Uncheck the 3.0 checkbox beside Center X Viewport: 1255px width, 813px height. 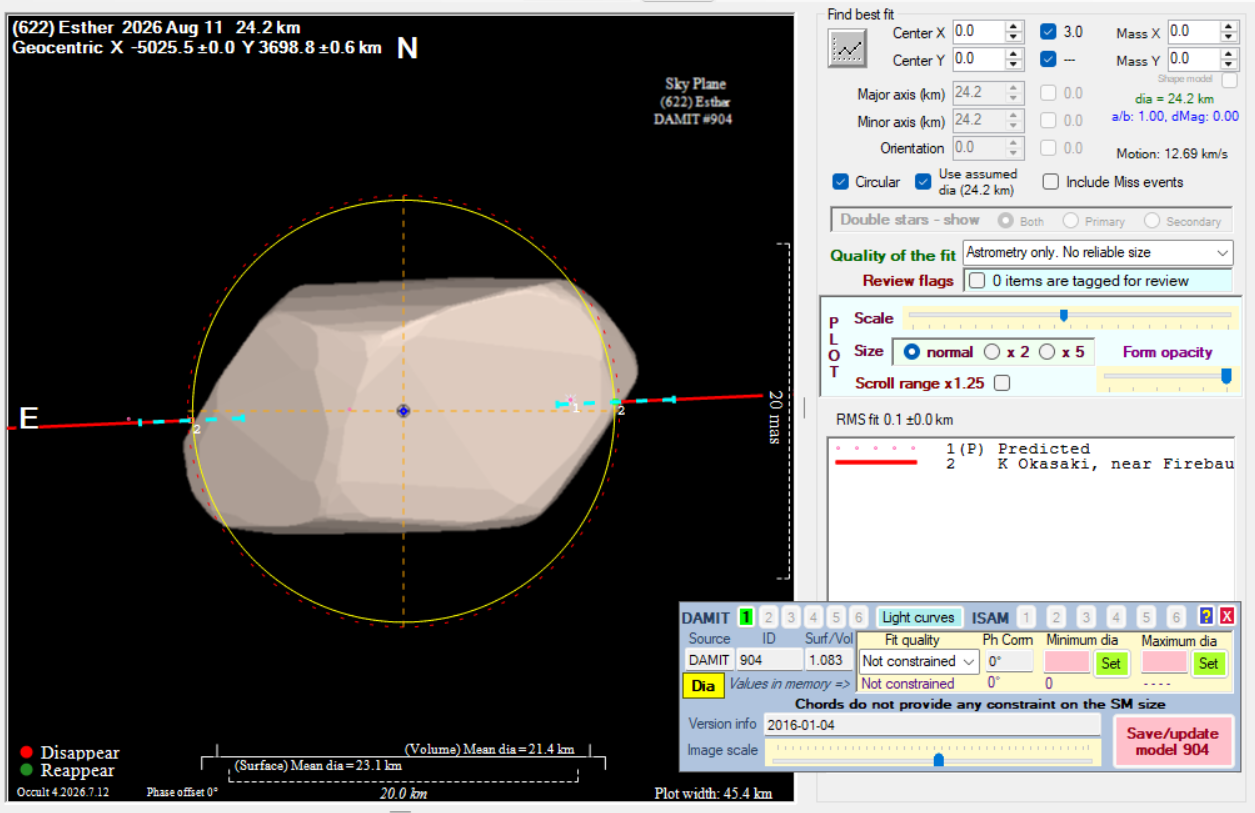(x=1048, y=31)
